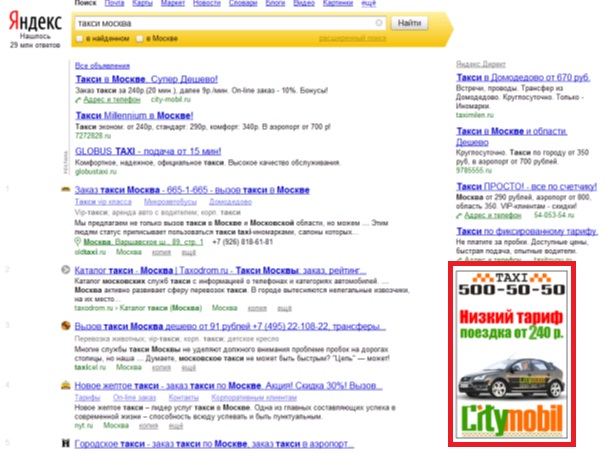Open the Тарифы sublink
The width and height of the screenshot is (606, 454).
click(x=87, y=397)
